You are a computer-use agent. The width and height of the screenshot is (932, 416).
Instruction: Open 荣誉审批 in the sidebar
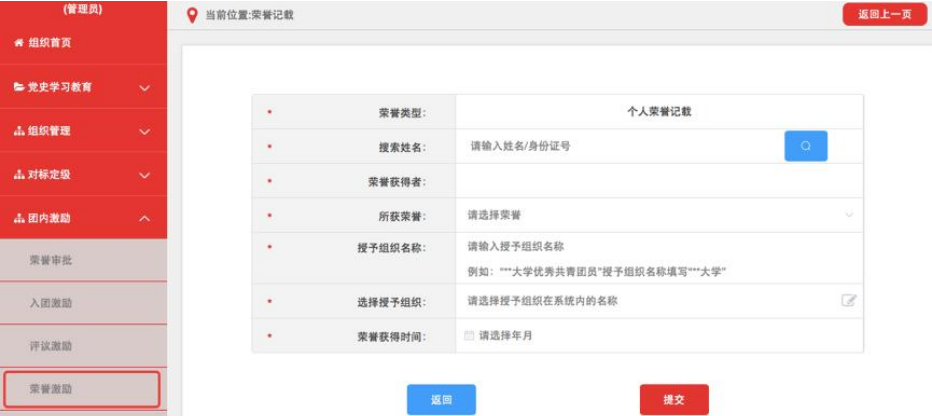pos(50,260)
